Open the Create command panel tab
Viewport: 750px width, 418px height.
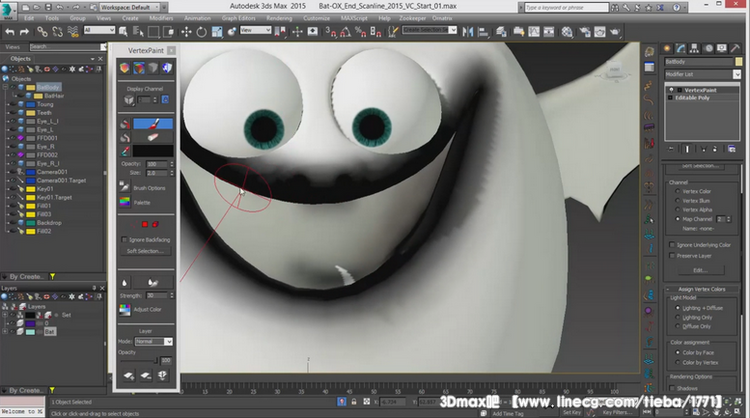667,48
